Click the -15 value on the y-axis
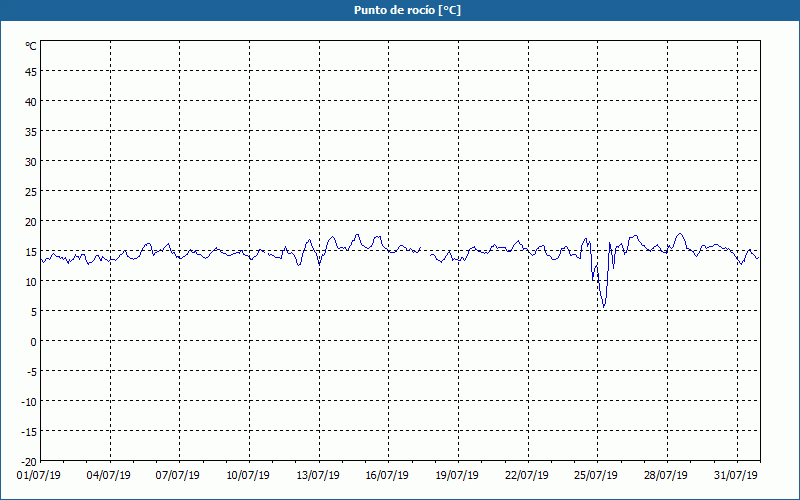 pyautogui.click(x=29, y=432)
